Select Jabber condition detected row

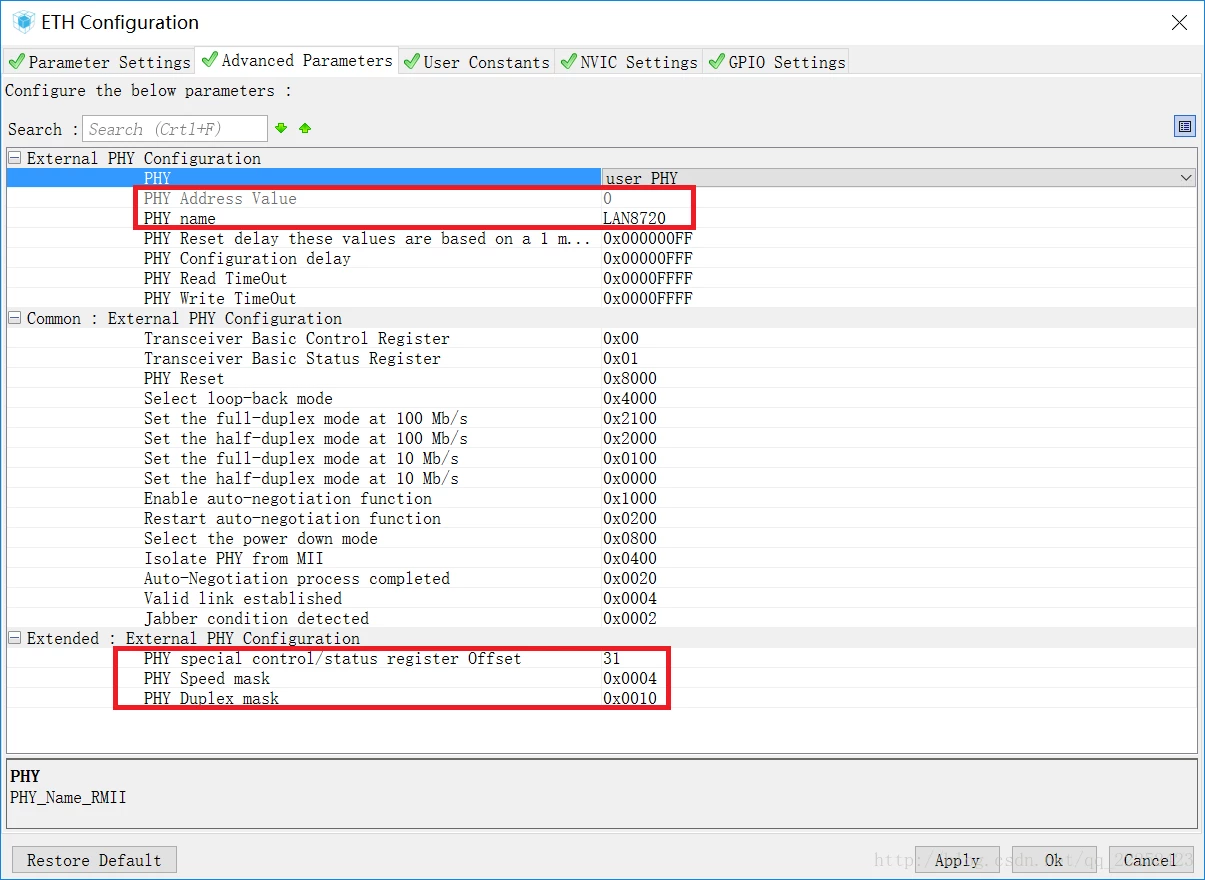point(601,618)
